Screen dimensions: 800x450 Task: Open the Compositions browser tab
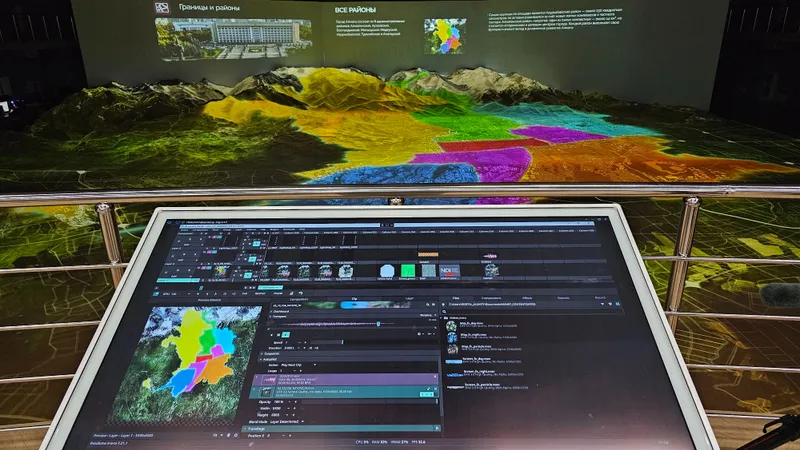click(490, 297)
